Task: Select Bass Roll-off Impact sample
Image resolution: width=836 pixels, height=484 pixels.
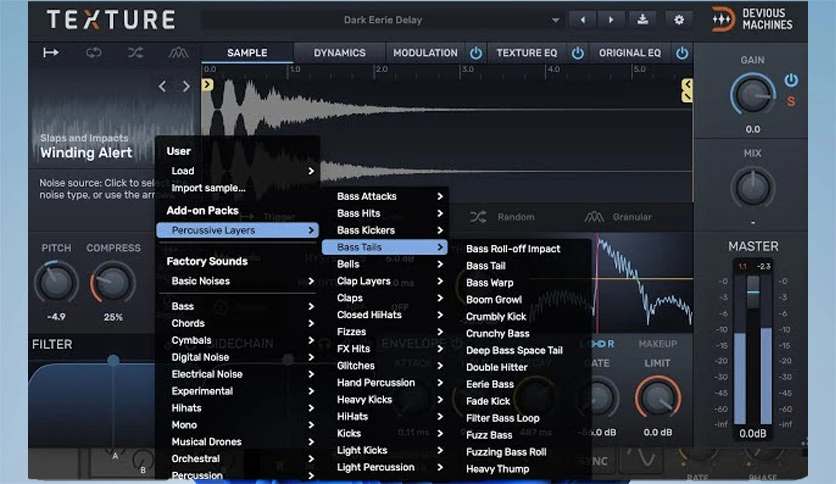Action: coord(513,248)
